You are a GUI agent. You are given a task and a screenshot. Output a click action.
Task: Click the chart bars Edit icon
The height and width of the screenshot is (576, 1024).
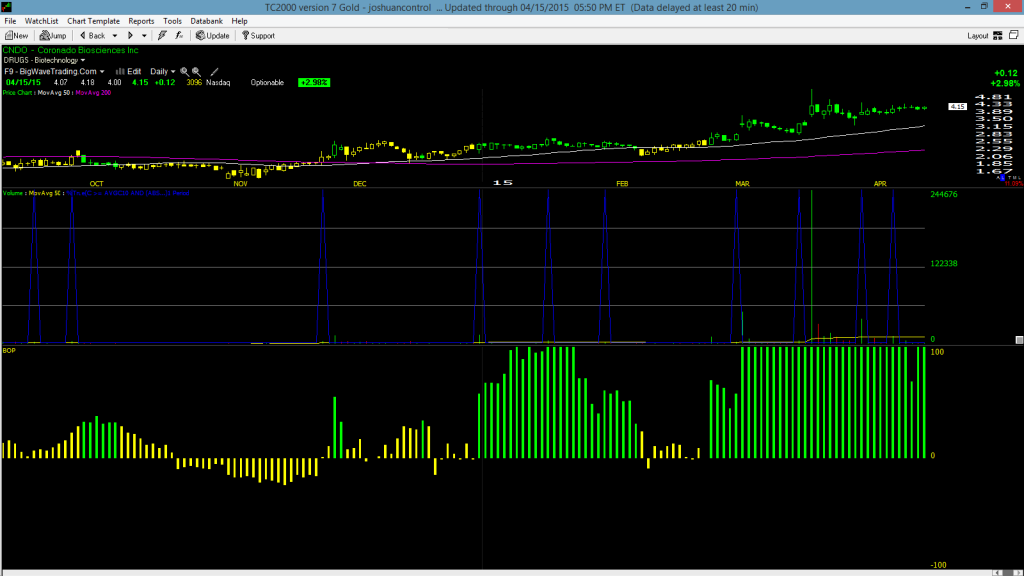pyautogui.click(x=128, y=72)
